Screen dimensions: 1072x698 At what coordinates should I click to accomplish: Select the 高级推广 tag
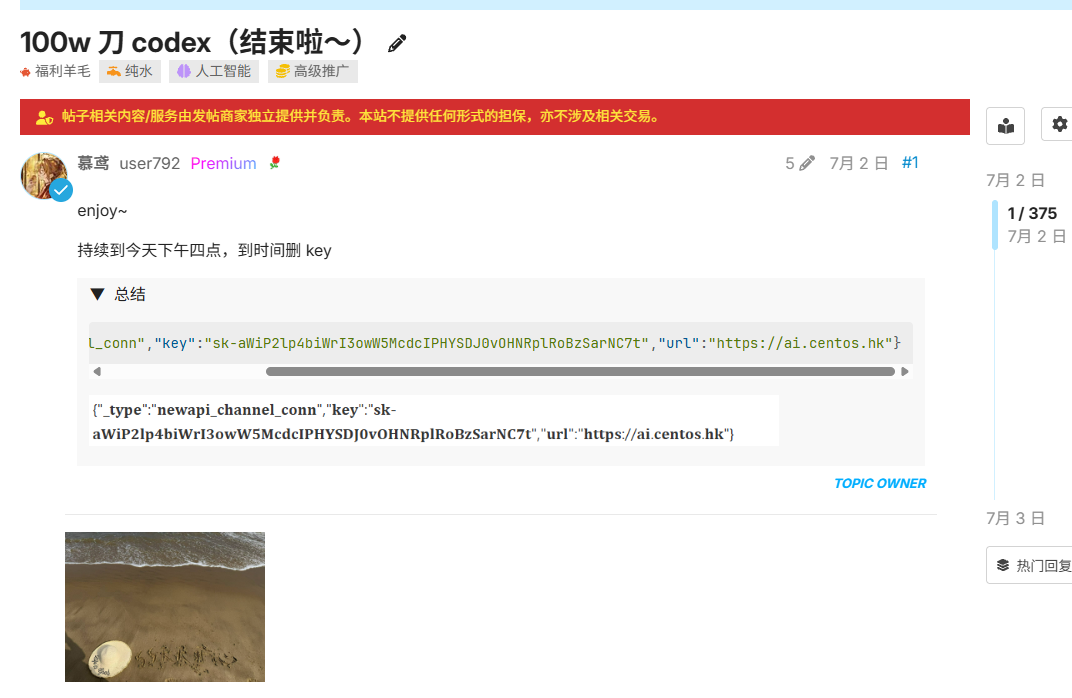point(312,71)
